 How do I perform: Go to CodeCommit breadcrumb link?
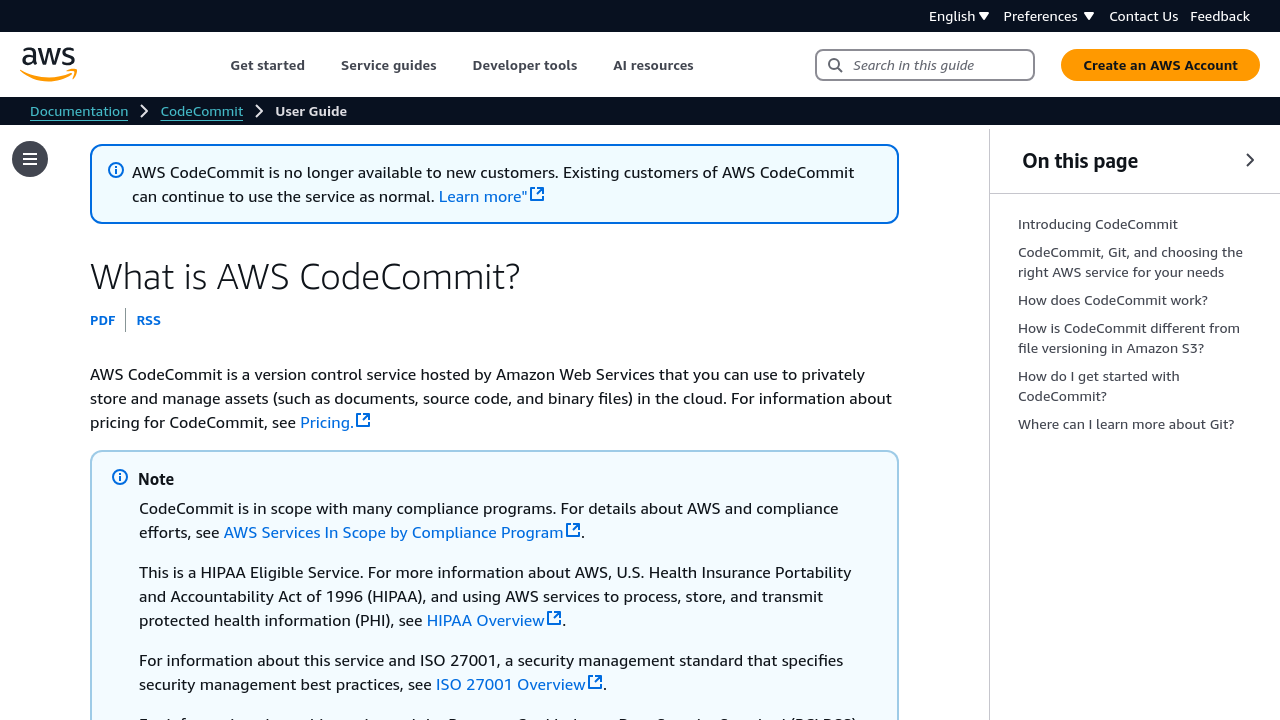pyautogui.click(x=201, y=111)
